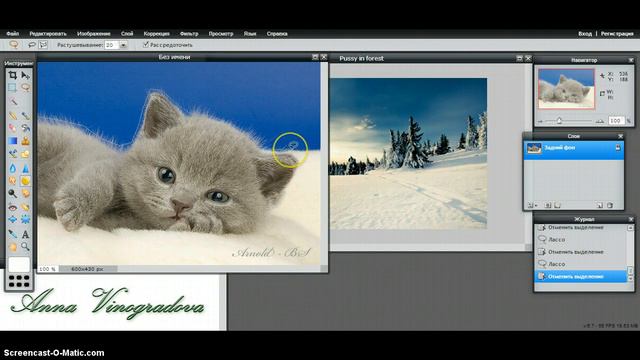
Task: Select the Smudge tool
Action: [x=13, y=180]
